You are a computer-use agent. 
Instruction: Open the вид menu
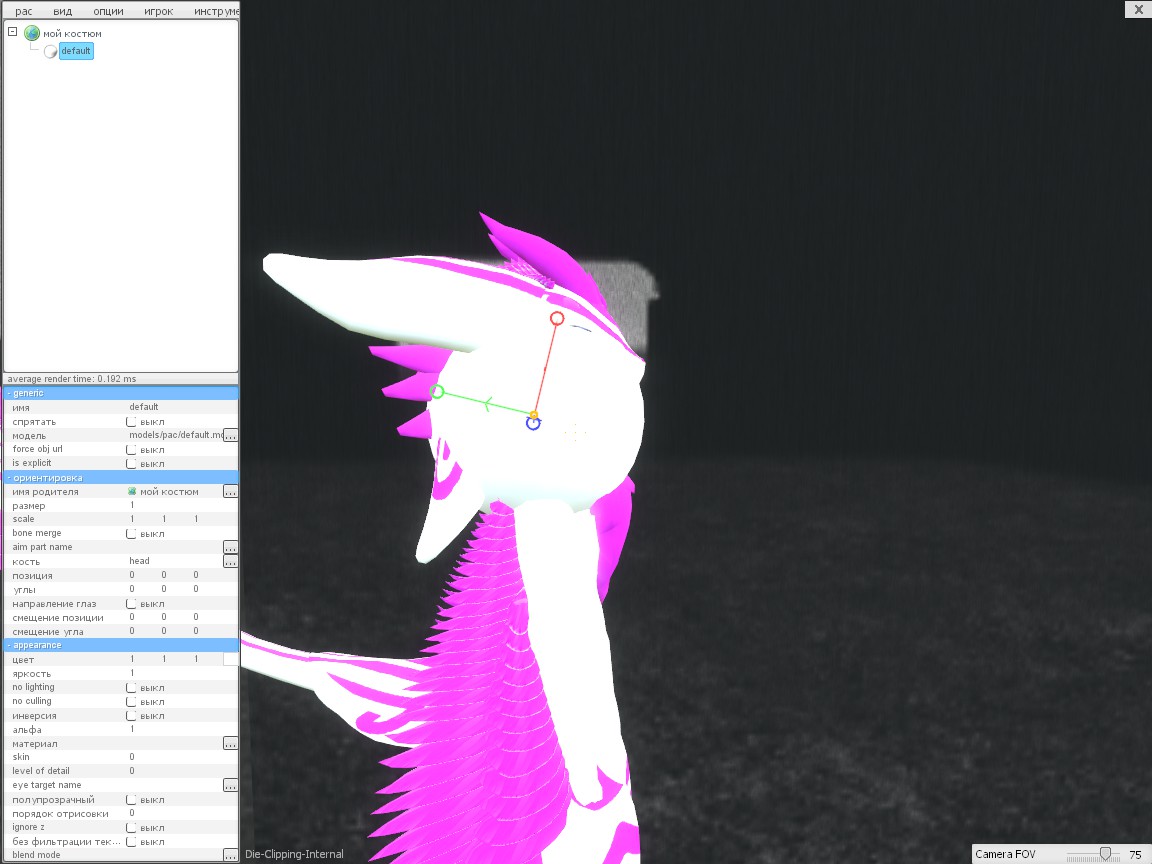tap(62, 11)
